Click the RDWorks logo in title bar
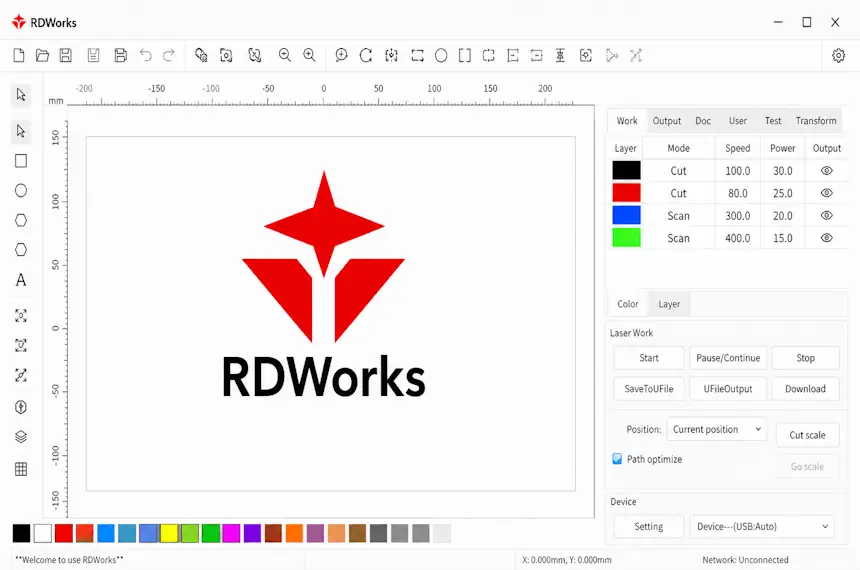Image resolution: width=860 pixels, height=570 pixels. click(x=19, y=22)
